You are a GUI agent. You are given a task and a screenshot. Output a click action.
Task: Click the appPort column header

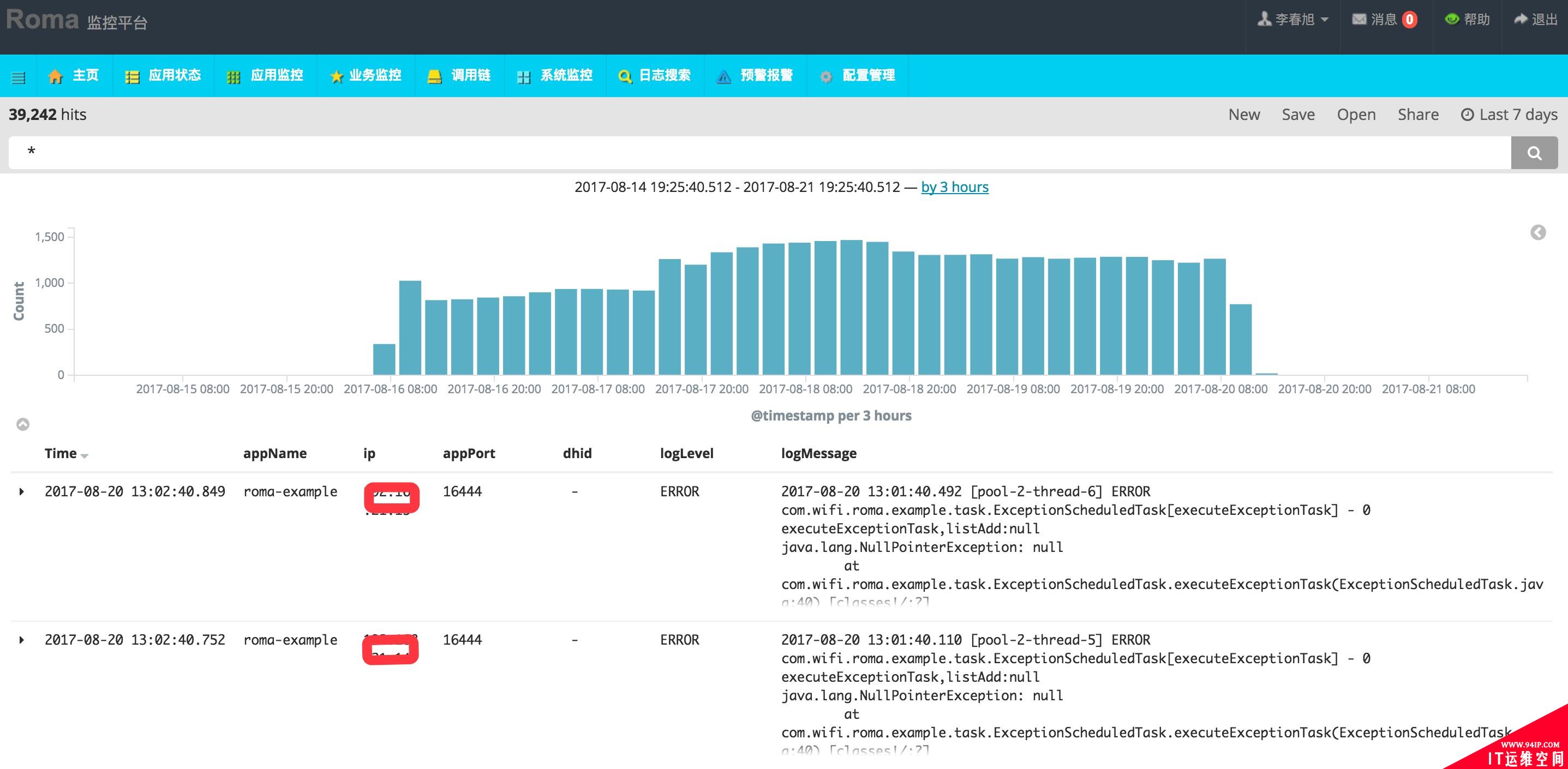click(x=469, y=453)
